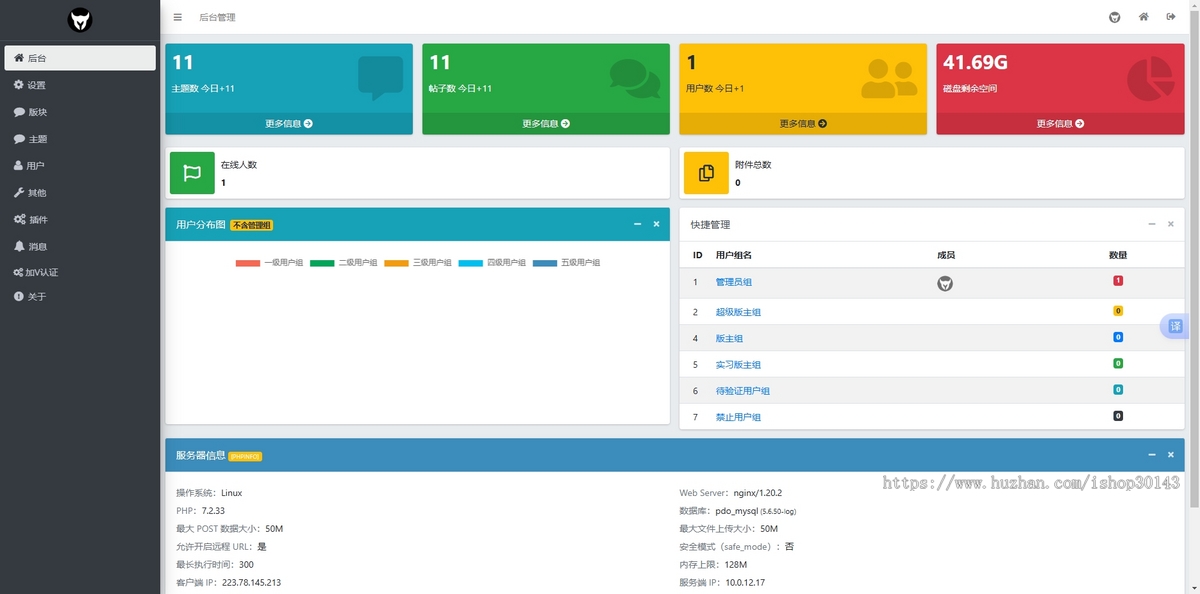
Task: Toggle 一级用户组 legend in chart
Action: click(269, 263)
